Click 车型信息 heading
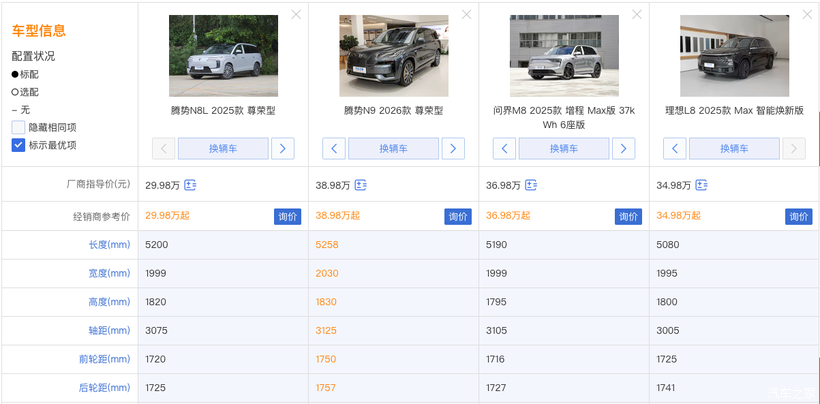Image resolution: width=820 pixels, height=404 pixels. click(39, 30)
